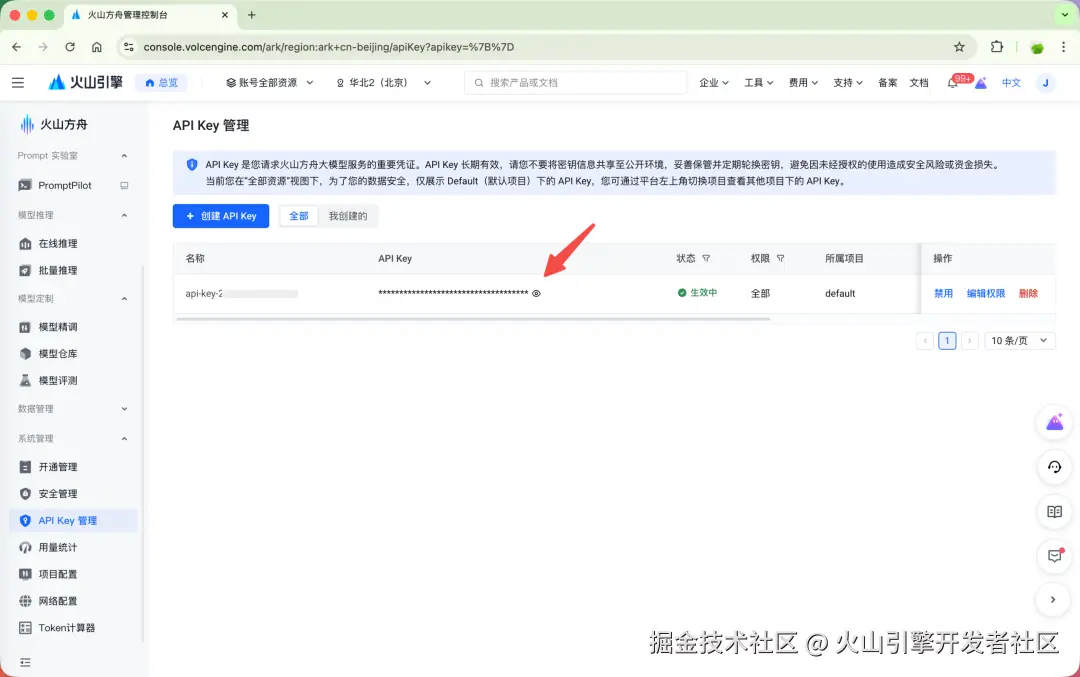Collapse the 模型定制 sidebar section

[x=124, y=298]
